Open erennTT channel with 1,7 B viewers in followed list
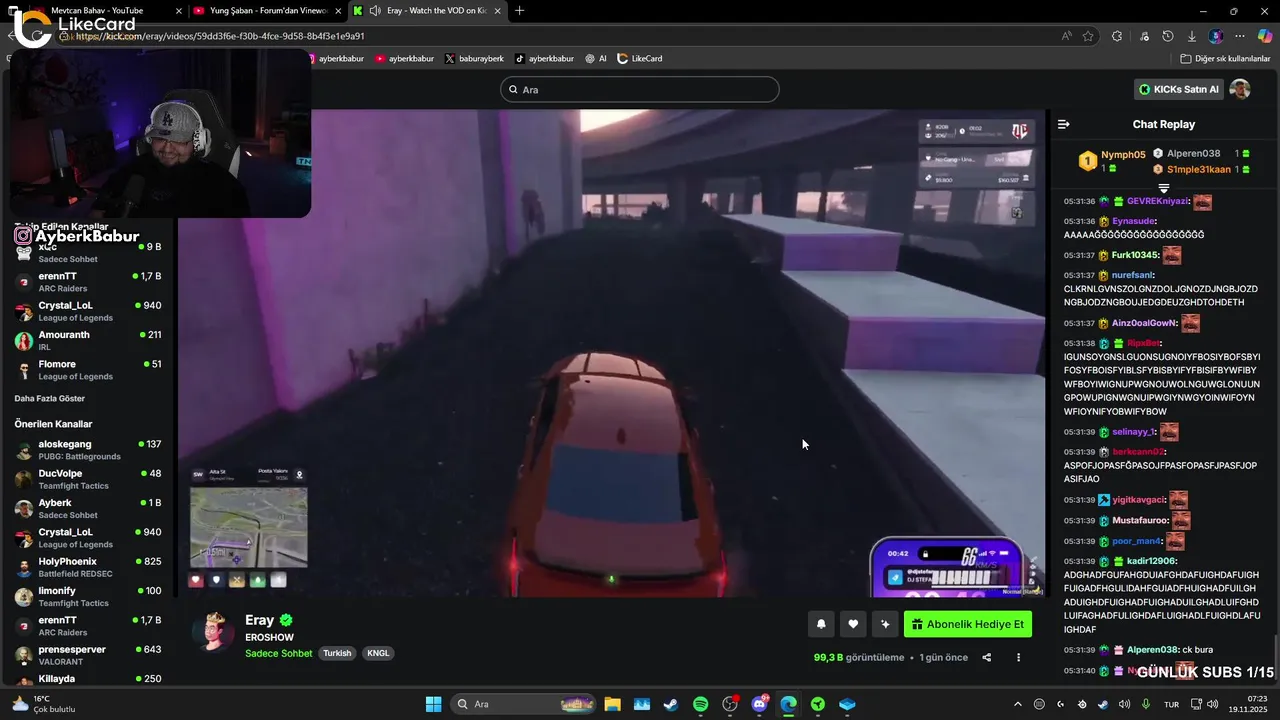The image size is (1280, 720). [x=88, y=282]
